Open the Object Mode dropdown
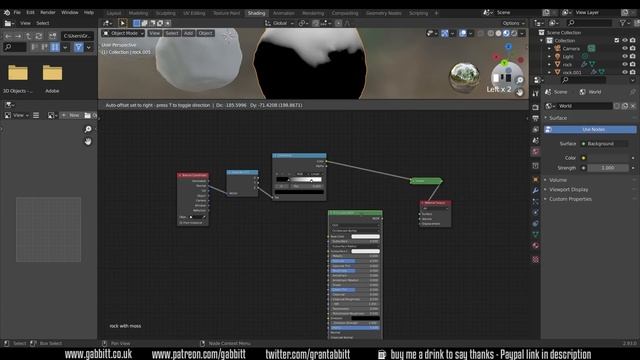640x360 pixels. 123,33
